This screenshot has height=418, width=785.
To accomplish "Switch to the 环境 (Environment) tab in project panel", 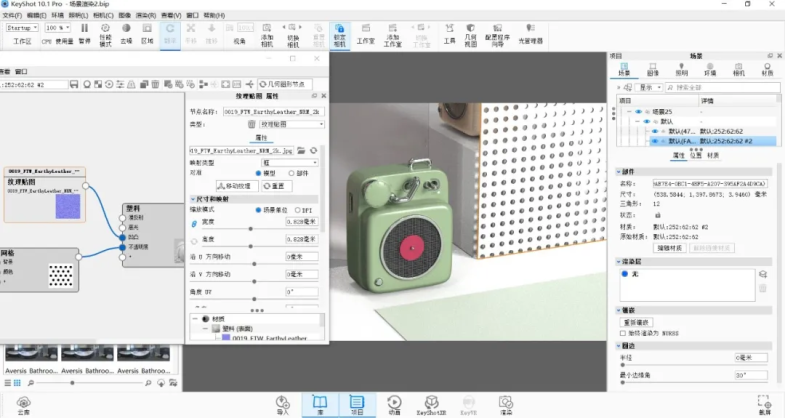I will (709, 72).
